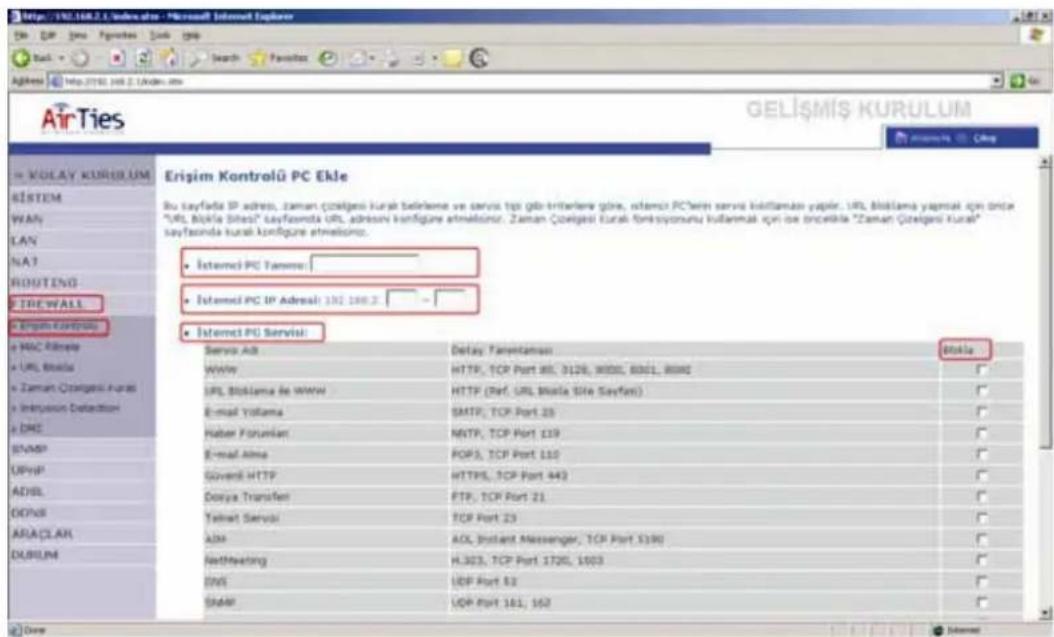This screenshot has width=1054, height=637.
Task: Click the Çıkış logout link
Action: tap(985, 138)
